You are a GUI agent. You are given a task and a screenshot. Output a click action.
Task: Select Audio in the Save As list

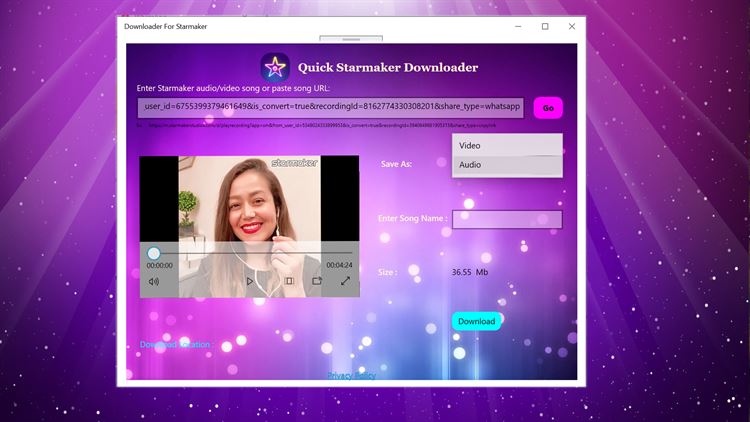tap(507, 165)
